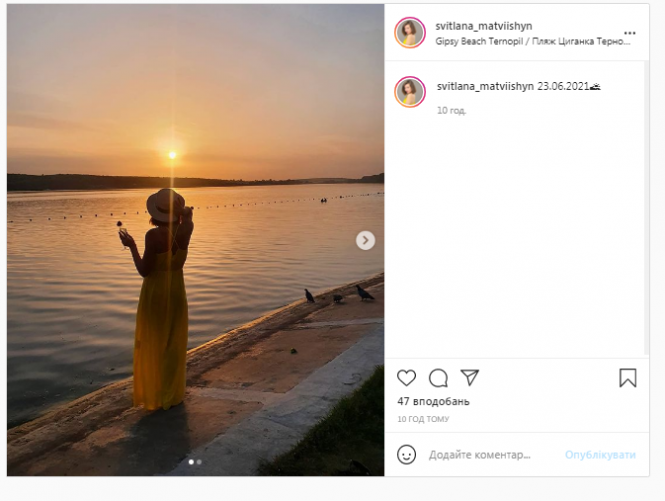Share the post with the paper plane icon
The height and width of the screenshot is (501, 665).
(x=469, y=378)
